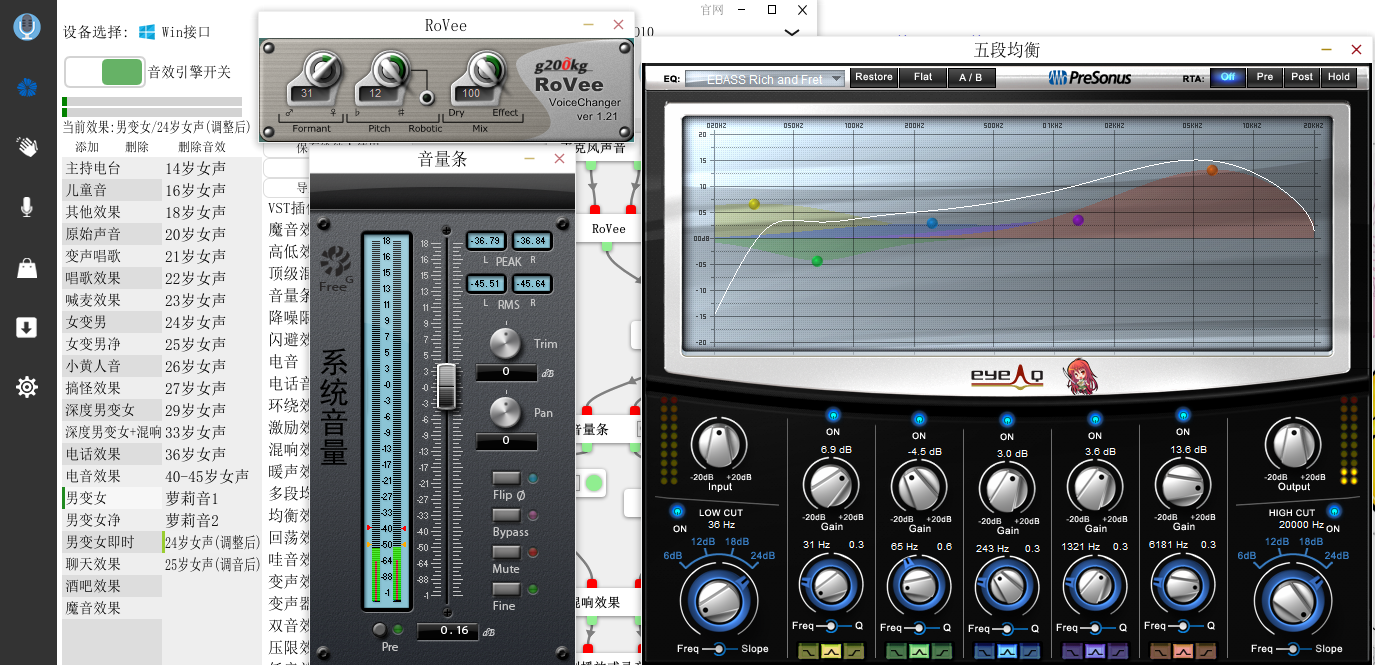Select the 主持电台 effect category

(111, 168)
